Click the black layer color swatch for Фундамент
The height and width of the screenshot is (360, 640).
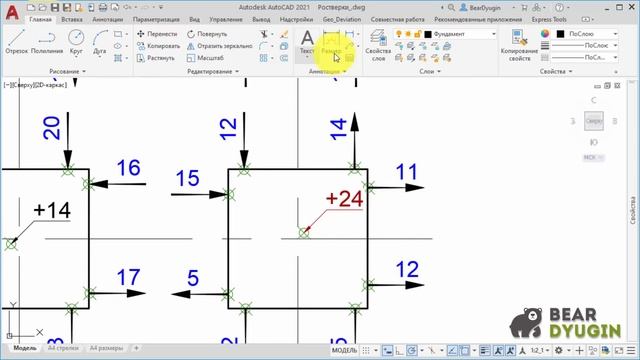tap(428, 34)
